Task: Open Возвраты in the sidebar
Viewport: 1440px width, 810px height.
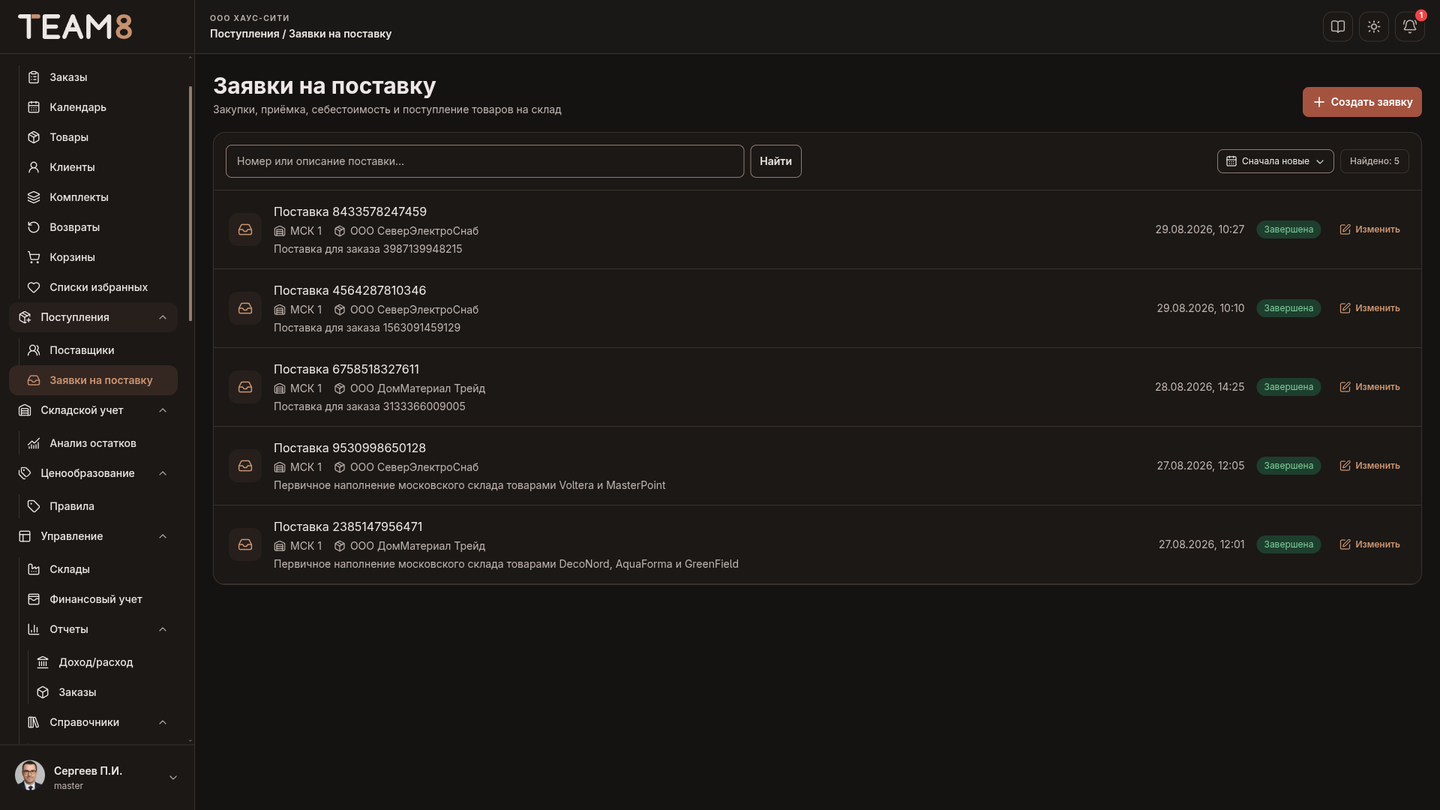Action: (x=93, y=227)
